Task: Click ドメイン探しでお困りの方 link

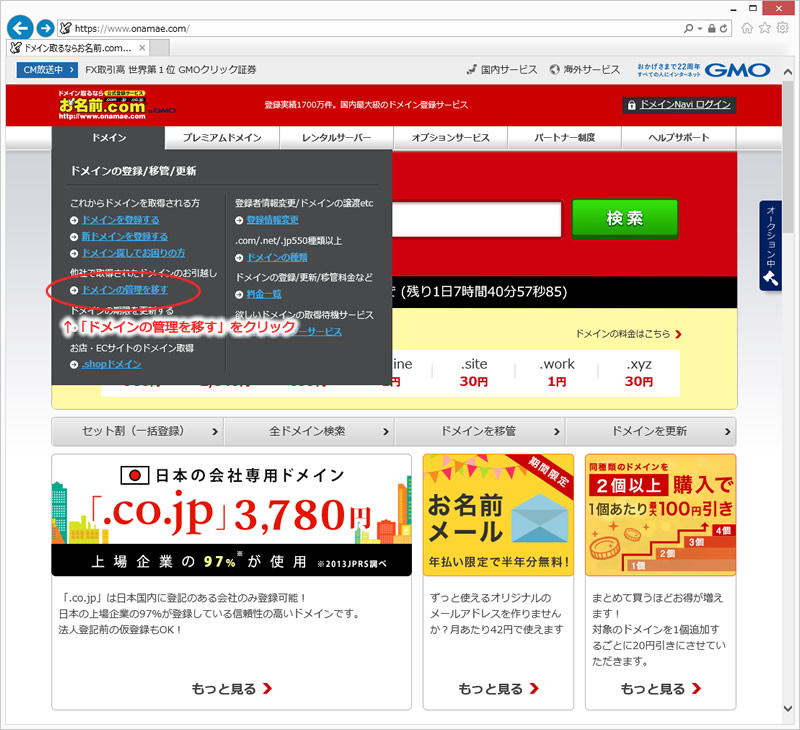Action: pyautogui.click(x=134, y=253)
